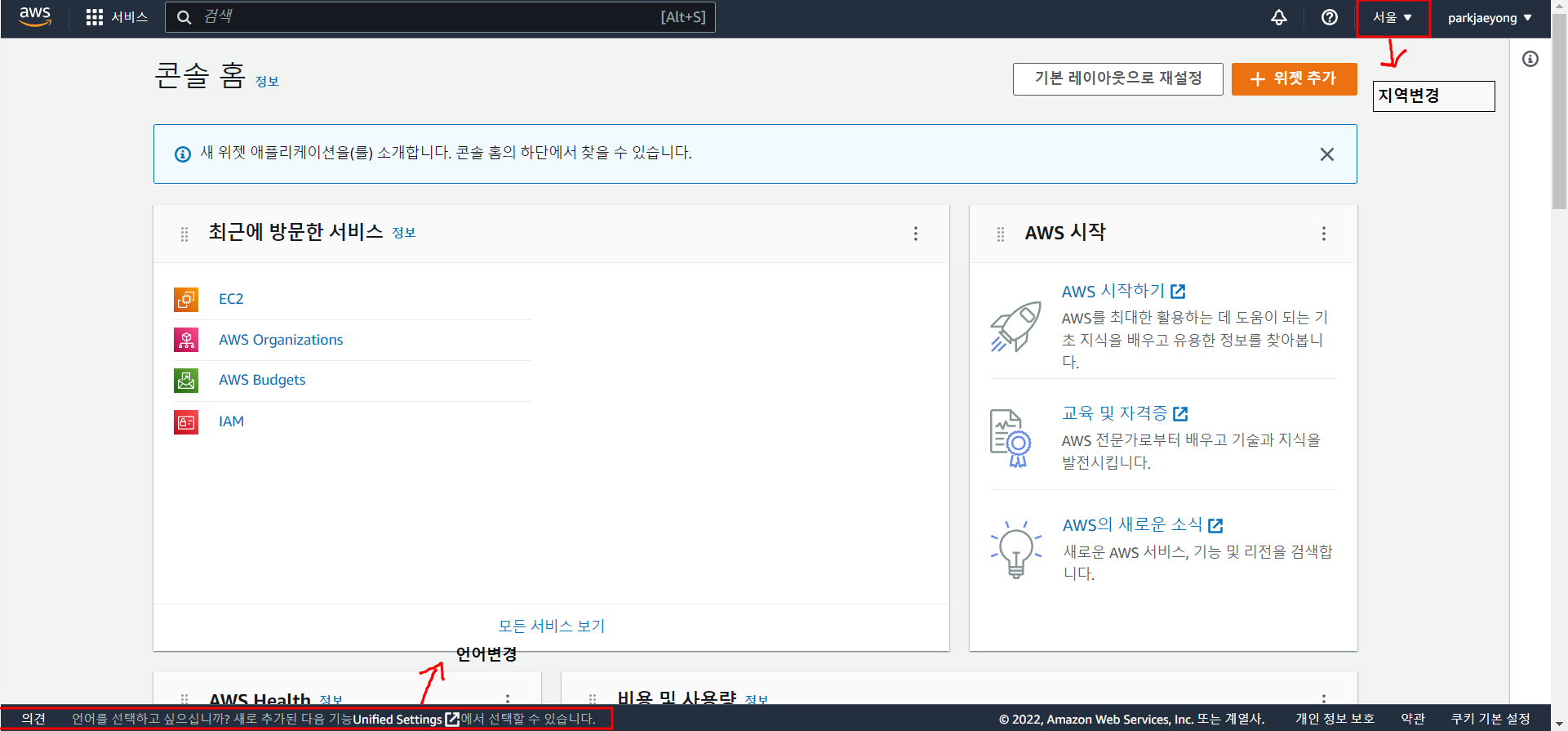The width and height of the screenshot is (1568, 731).
Task: Open the AWS Organizations link
Action: [x=281, y=340]
